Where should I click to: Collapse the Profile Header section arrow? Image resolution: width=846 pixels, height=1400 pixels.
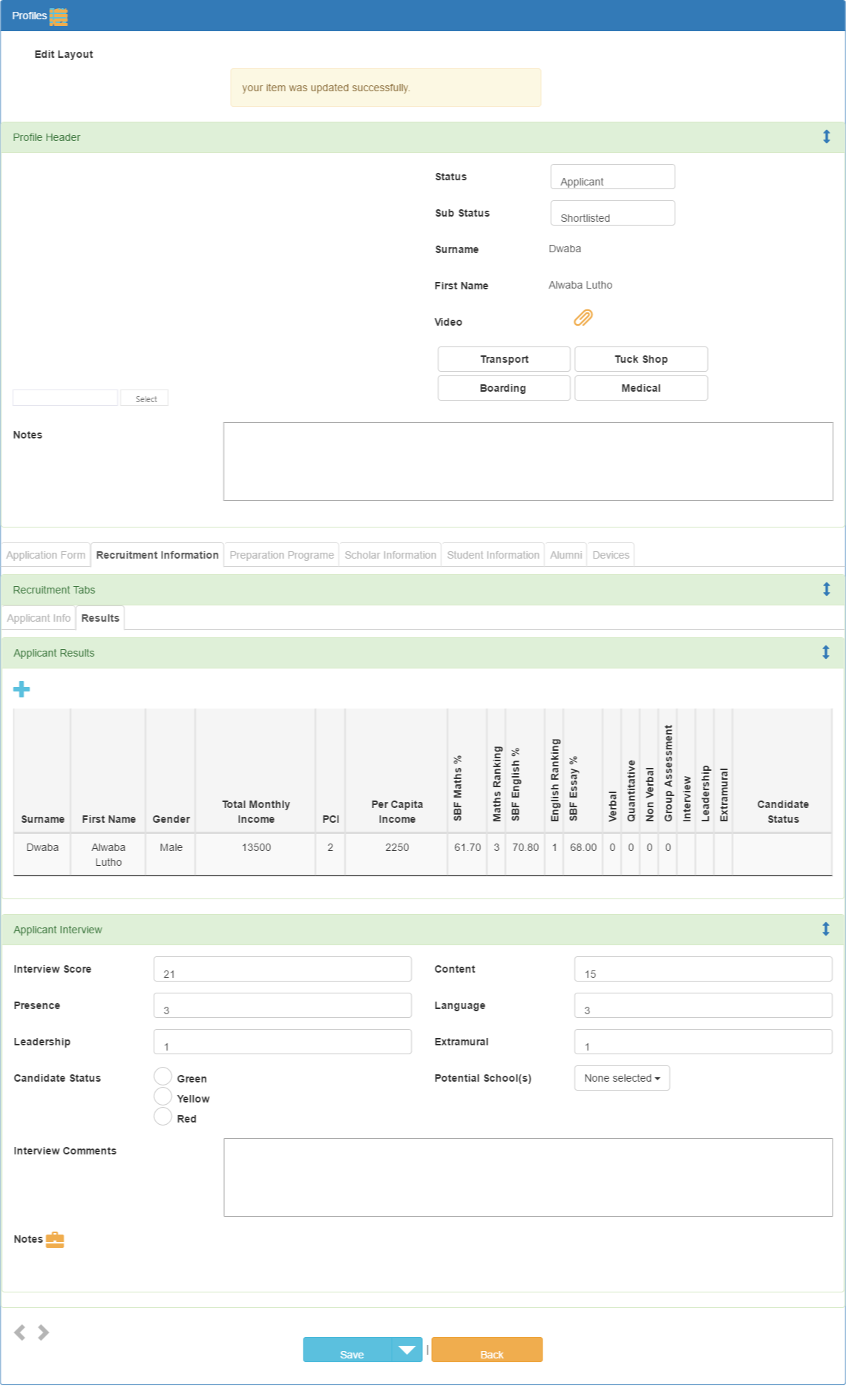pyautogui.click(x=826, y=137)
